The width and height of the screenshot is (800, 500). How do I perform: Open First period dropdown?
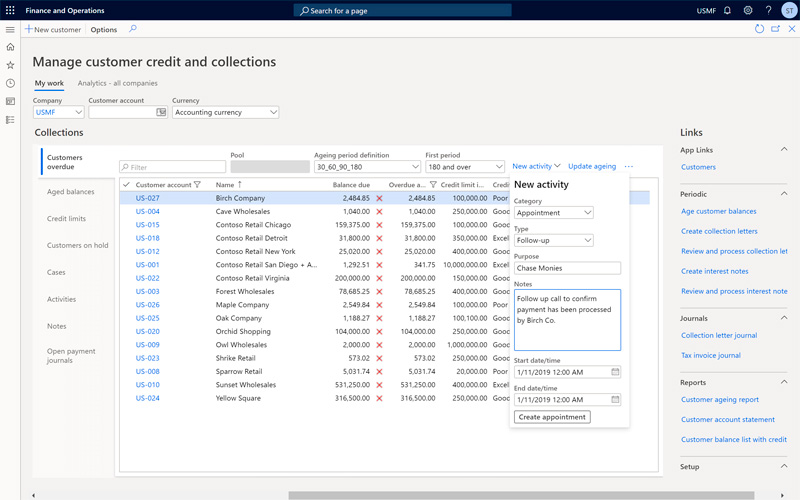(x=465, y=167)
